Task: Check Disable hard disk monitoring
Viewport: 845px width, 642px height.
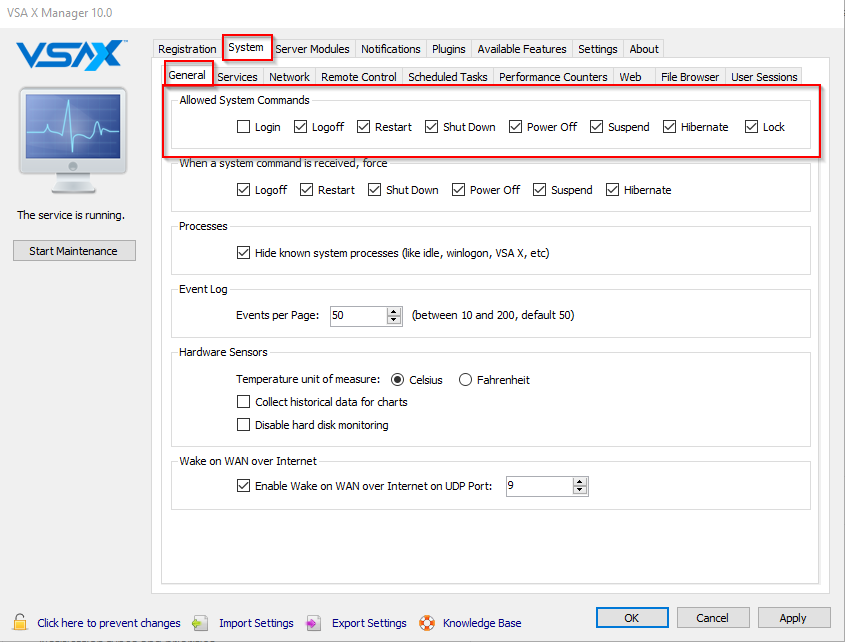Action: click(x=244, y=425)
